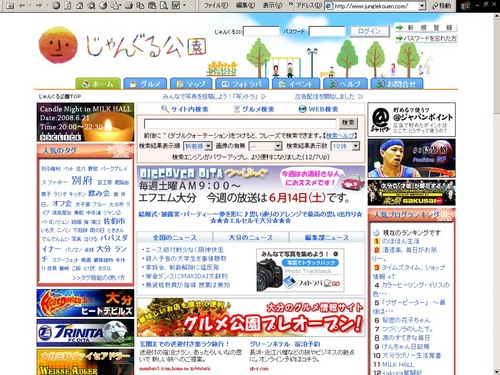The width and height of the screenshot is (500, 375).
Task: Click the Print icon in browser toolbar
Action: click(129, 6)
